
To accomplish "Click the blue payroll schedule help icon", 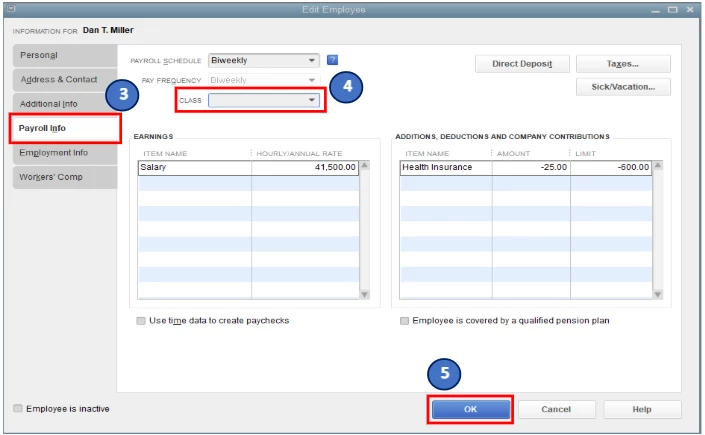I will click(x=332, y=60).
